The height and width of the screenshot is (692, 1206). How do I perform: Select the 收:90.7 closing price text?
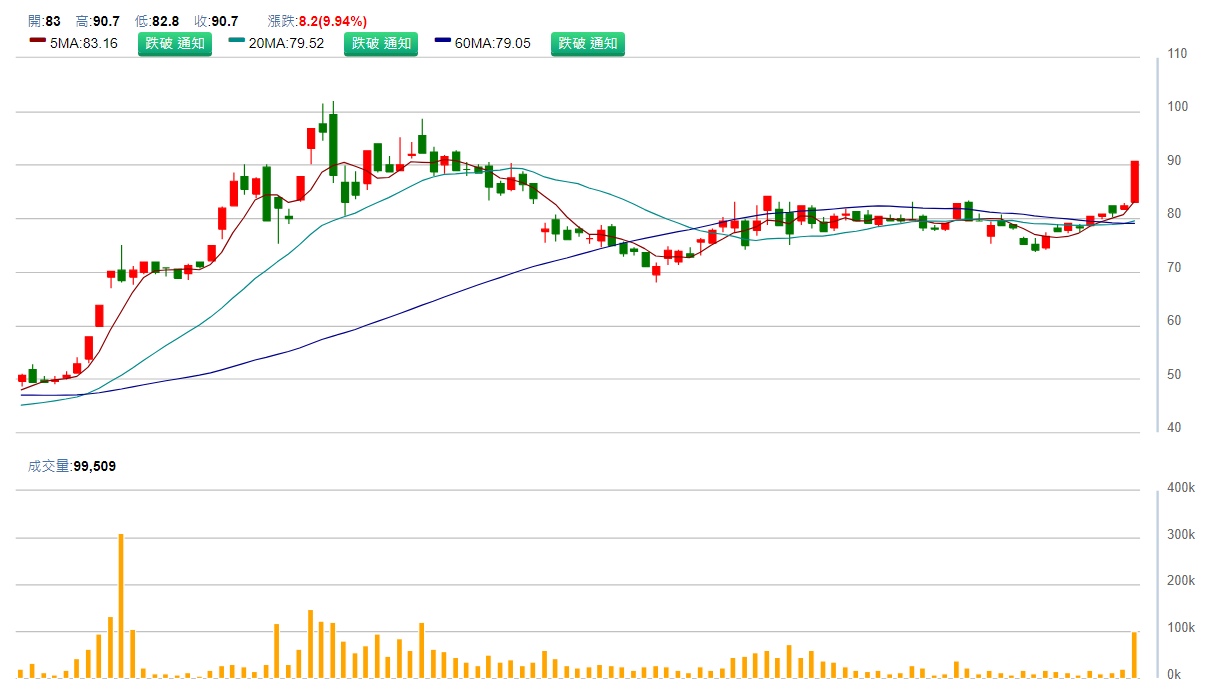pyautogui.click(x=216, y=21)
